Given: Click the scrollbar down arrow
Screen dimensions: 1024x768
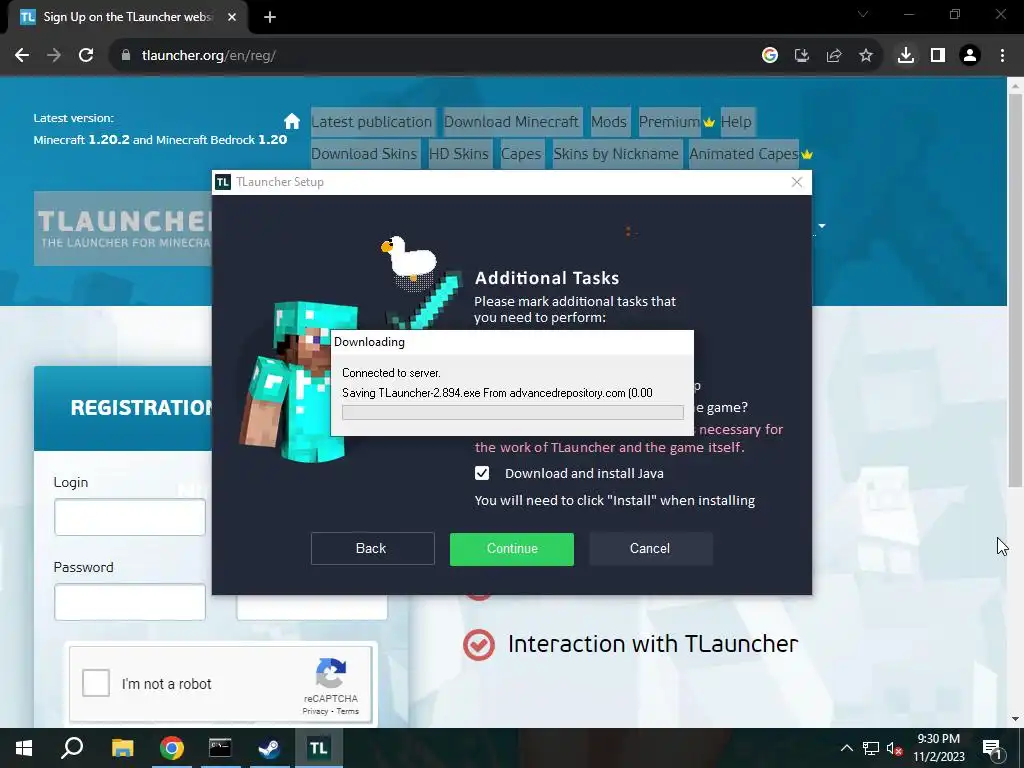Looking at the screenshot, I should pos(1014,719).
